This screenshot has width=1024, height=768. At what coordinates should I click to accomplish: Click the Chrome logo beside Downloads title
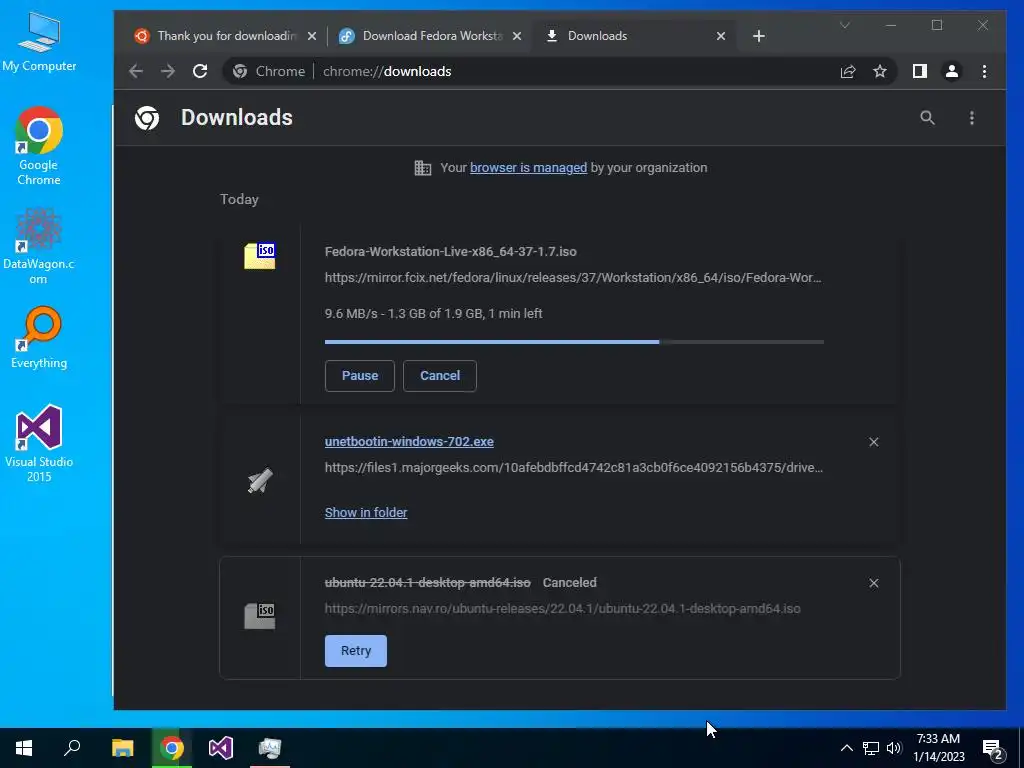(x=147, y=118)
